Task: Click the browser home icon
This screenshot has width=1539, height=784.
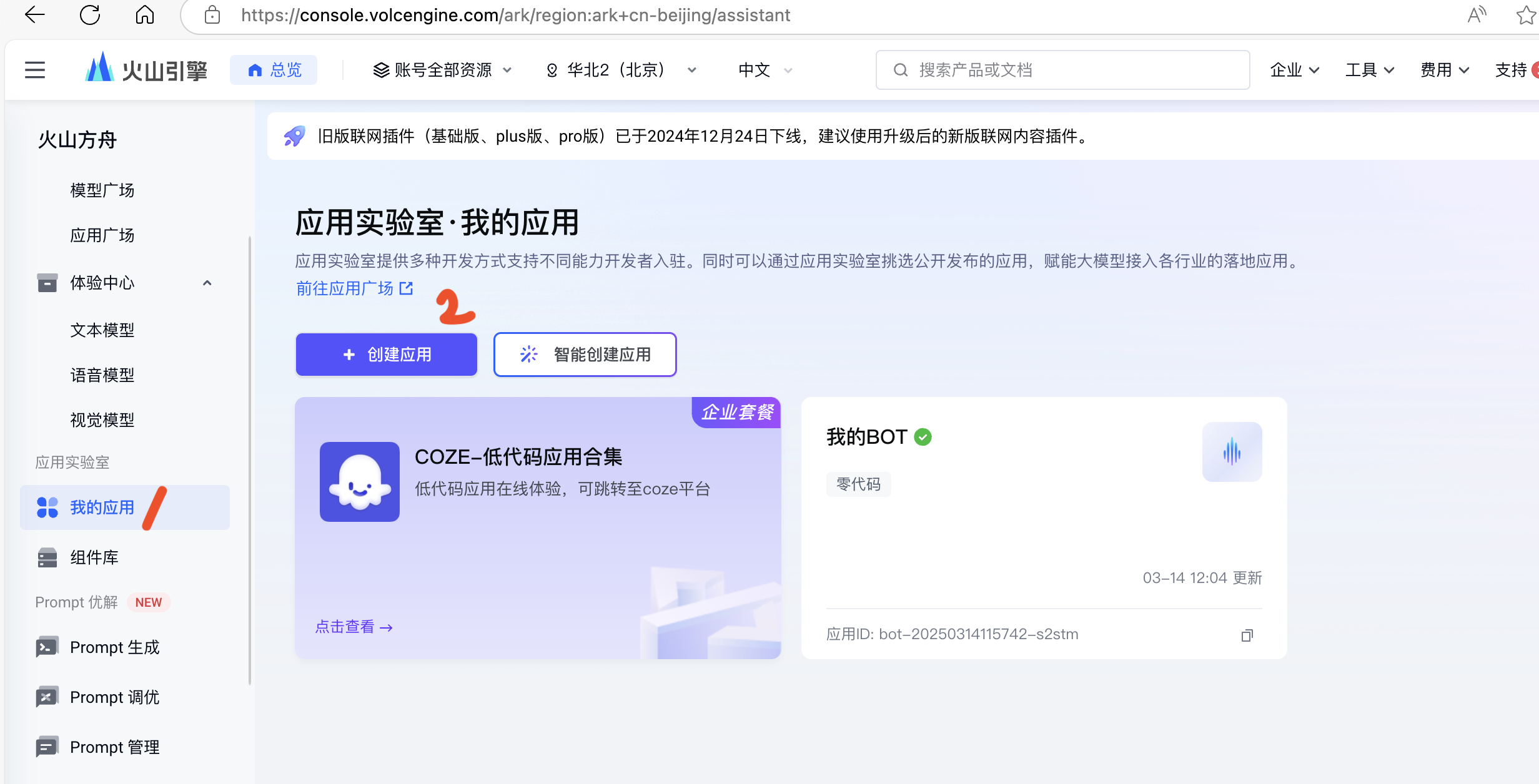Action: point(144,15)
